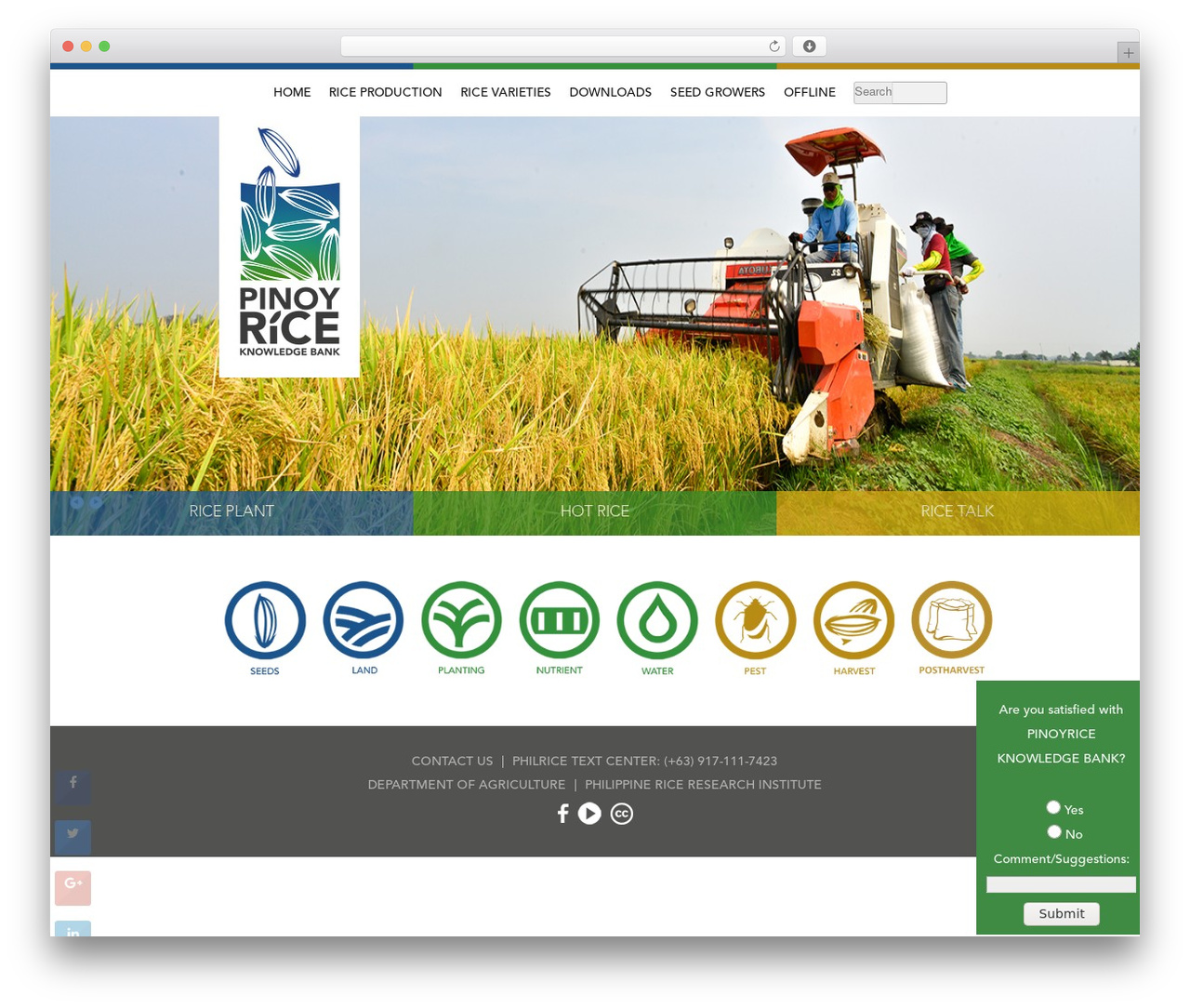Screen dimensions: 1190x1008
Task: Switch to the Rice Talk tab
Action: 958,512
